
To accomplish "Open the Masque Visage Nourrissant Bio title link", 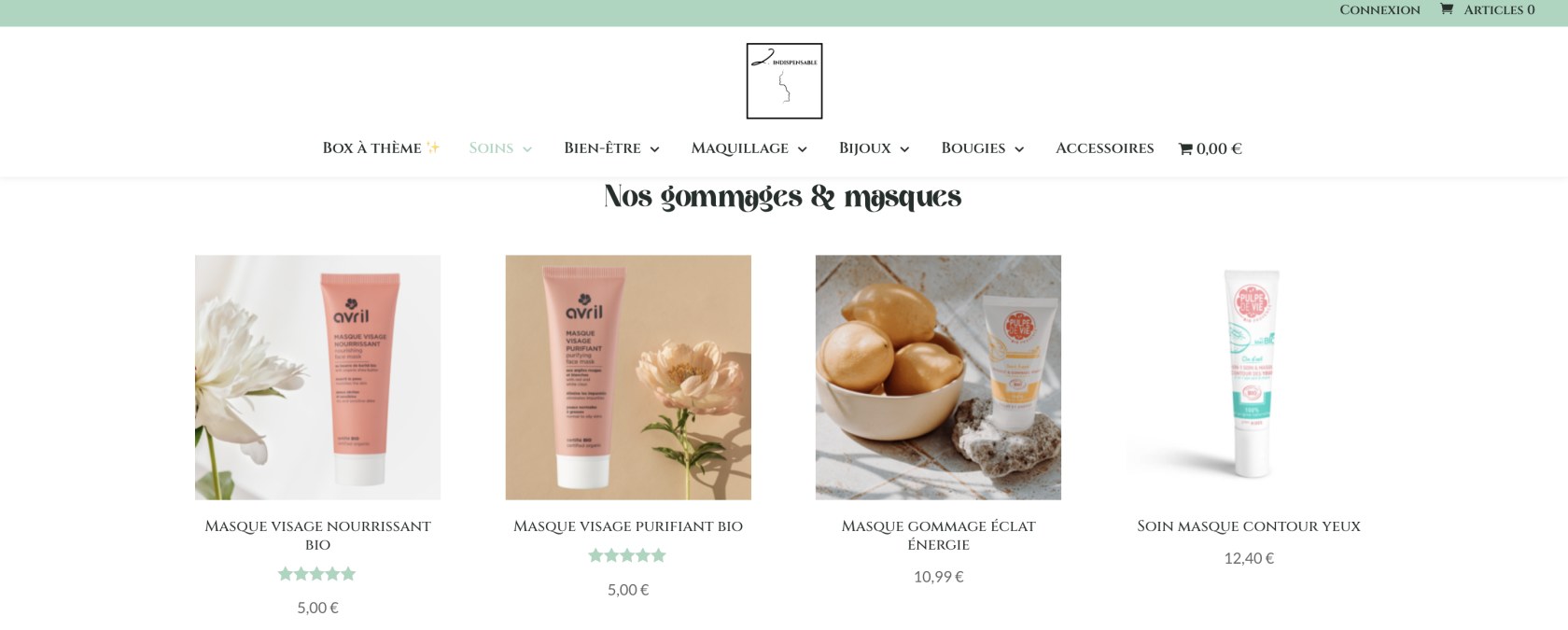I will [317, 535].
